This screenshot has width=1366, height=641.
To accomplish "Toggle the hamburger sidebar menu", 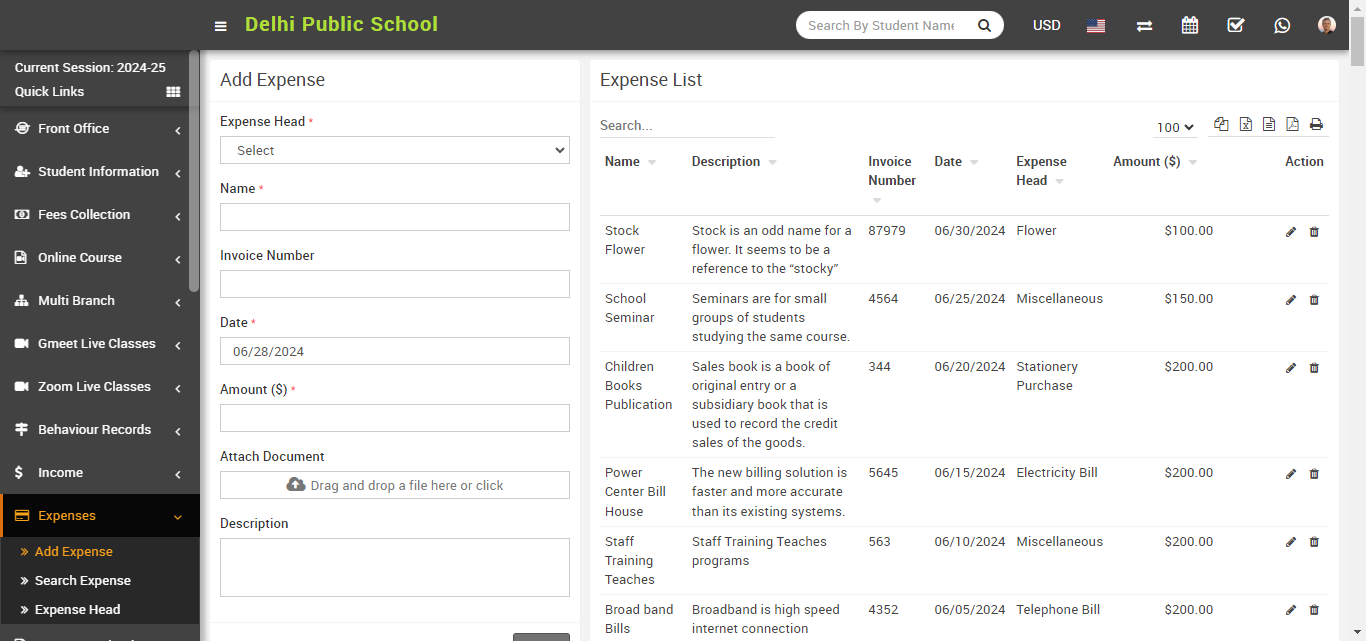I will tap(220, 26).
